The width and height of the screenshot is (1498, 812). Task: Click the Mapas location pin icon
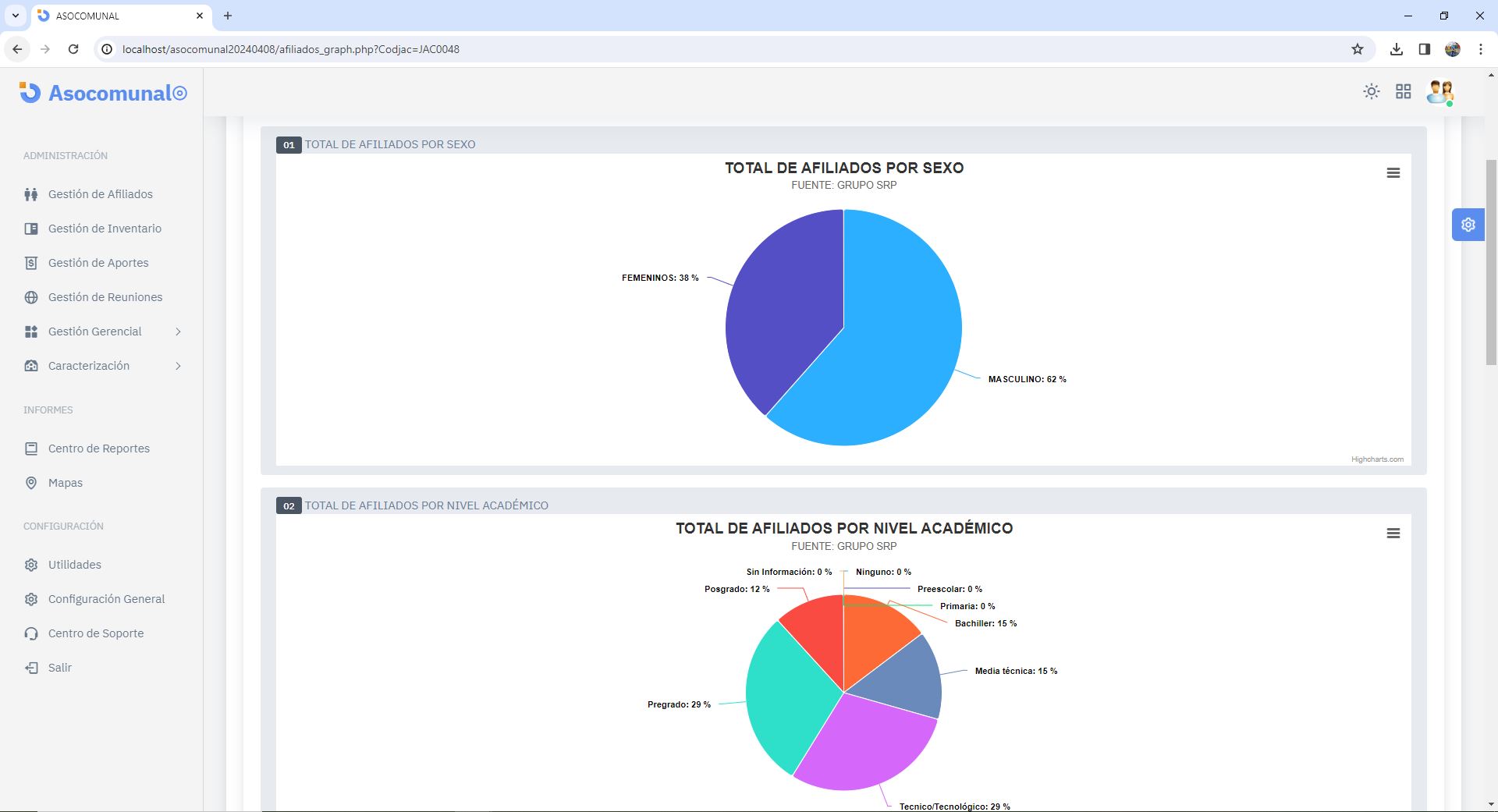[31, 483]
